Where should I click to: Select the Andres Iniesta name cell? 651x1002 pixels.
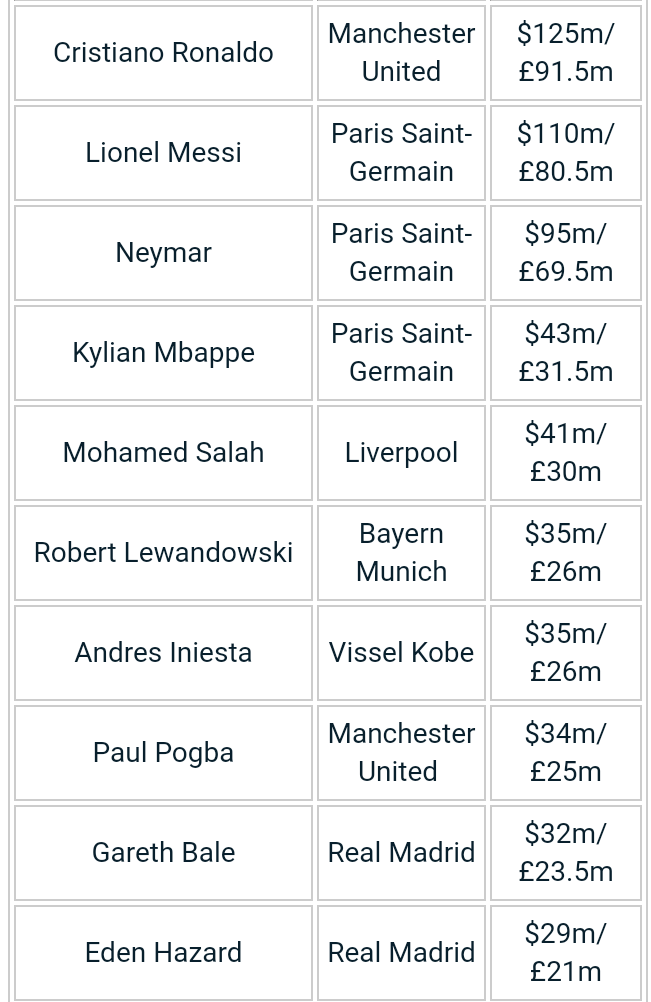(x=164, y=652)
